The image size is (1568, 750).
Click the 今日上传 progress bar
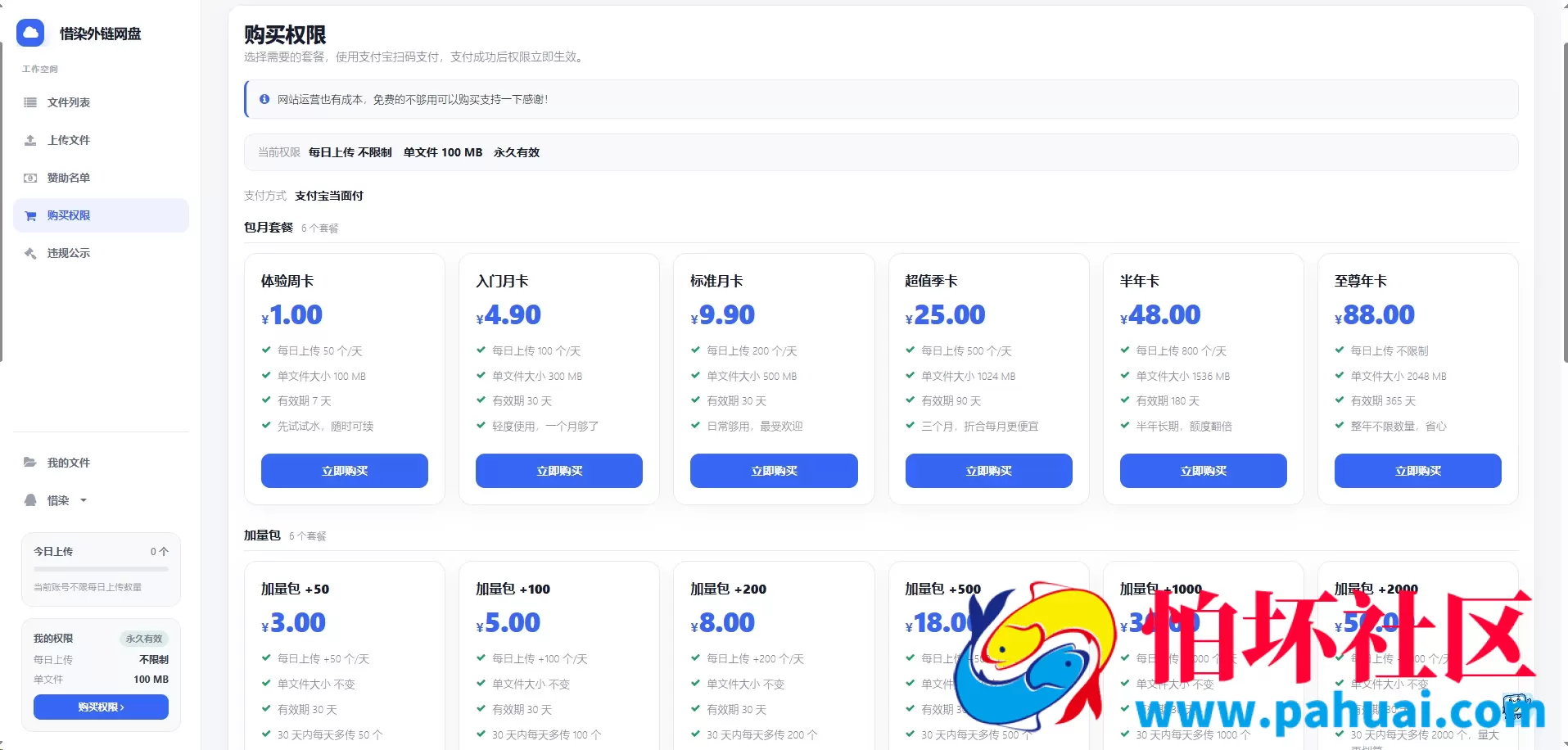pyautogui.click(x=101, y=569)
